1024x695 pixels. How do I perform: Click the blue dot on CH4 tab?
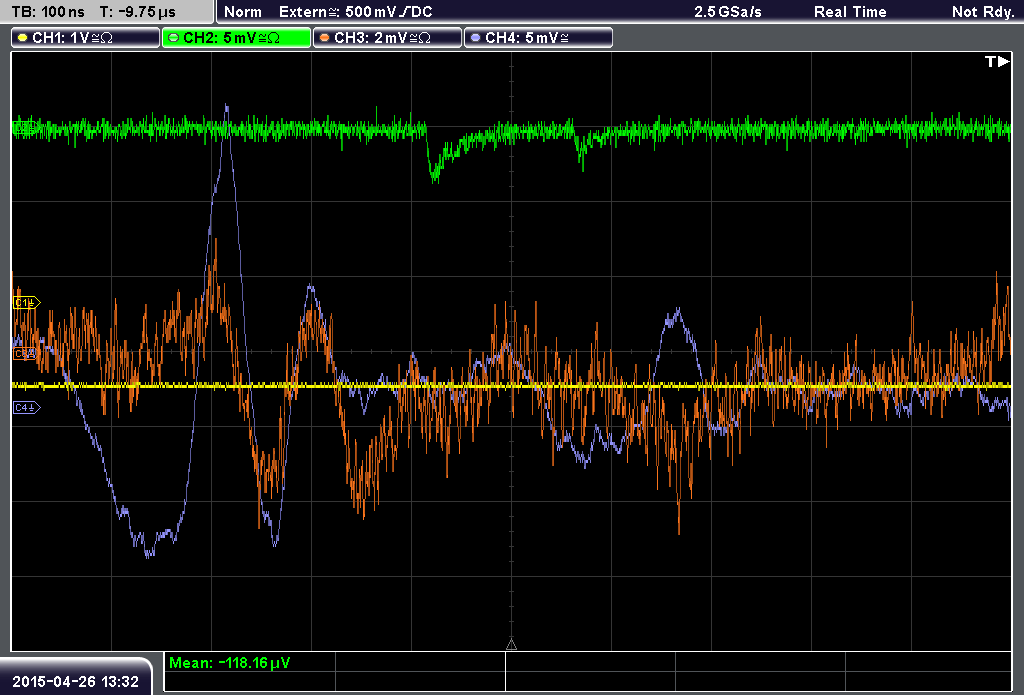[x=475, y=38]
